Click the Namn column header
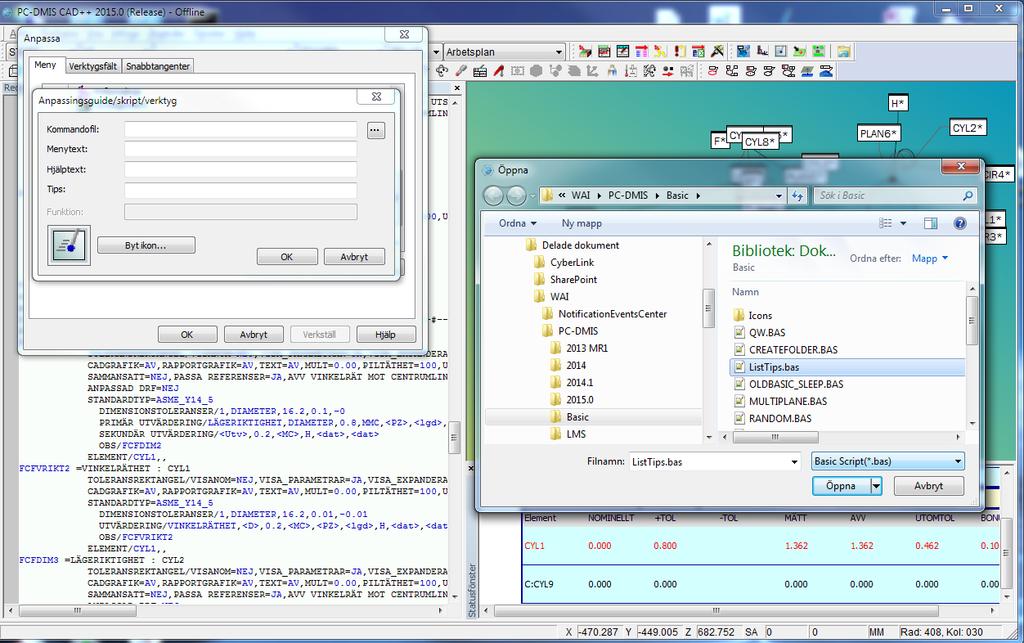This screenshot has height=643, width=1024. click(x=745, y=292)
